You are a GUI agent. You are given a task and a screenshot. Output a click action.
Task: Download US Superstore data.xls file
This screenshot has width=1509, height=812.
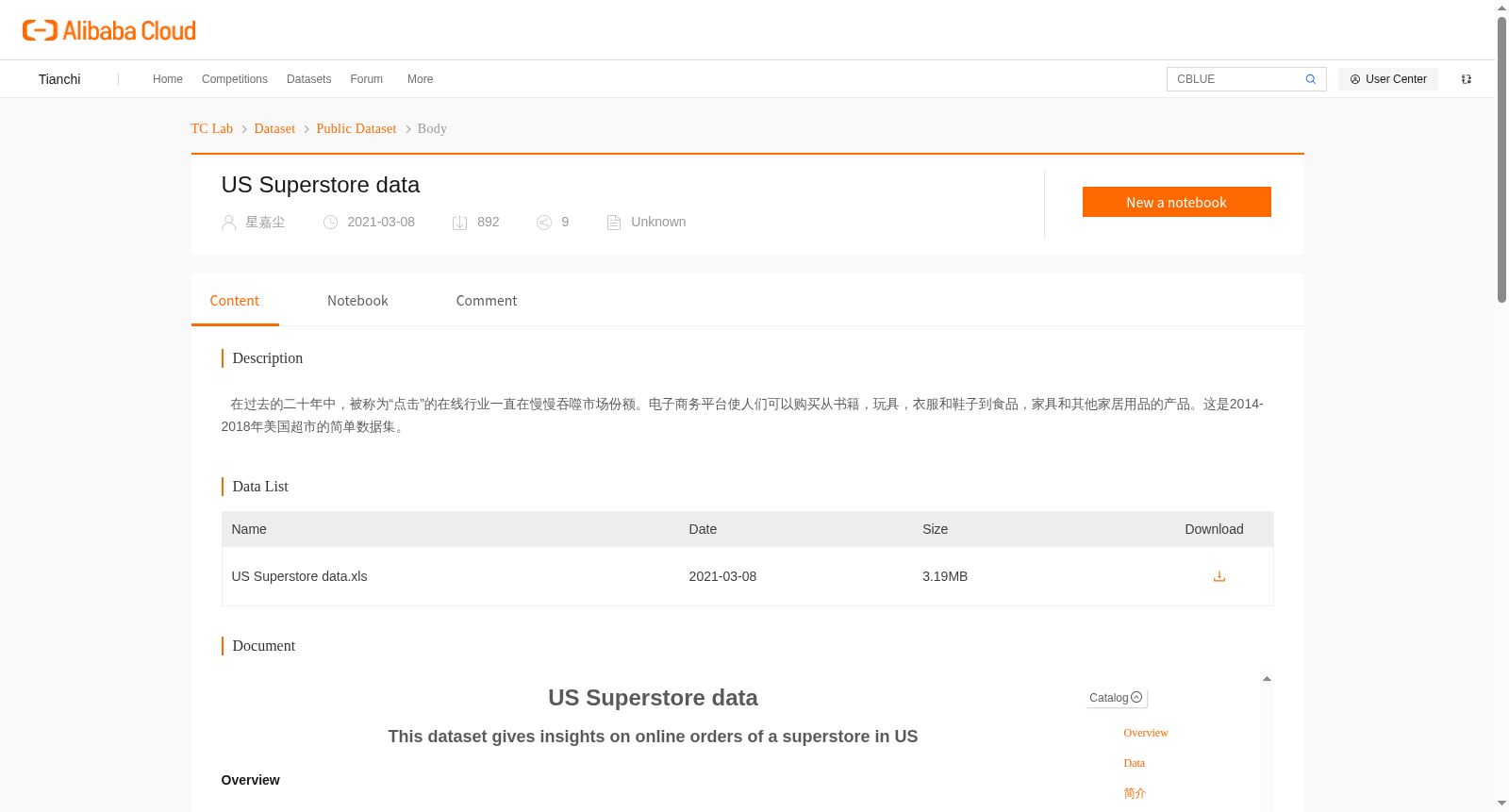1219,576
